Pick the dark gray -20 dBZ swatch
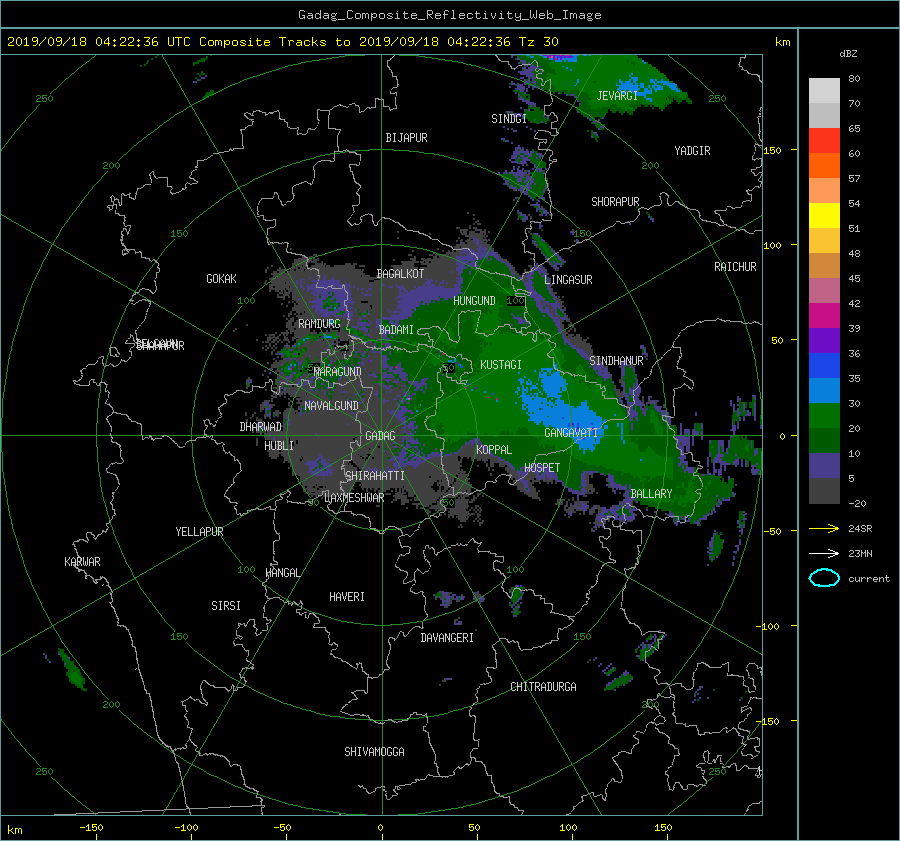The height and width of the screenshot is (841, 900). [824, 491]
